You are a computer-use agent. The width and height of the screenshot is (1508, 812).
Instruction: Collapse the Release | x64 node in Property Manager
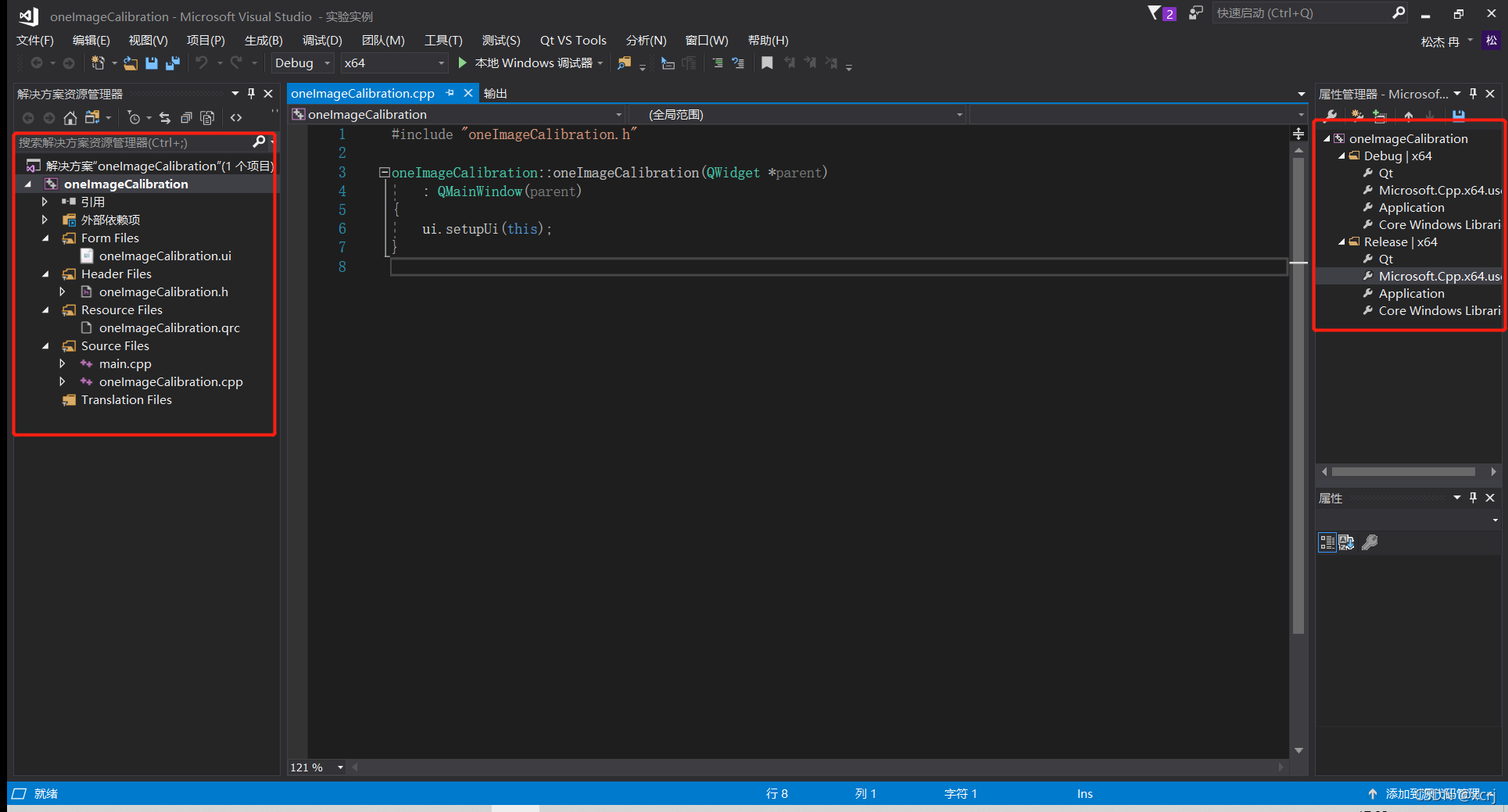click(1341, 242)
